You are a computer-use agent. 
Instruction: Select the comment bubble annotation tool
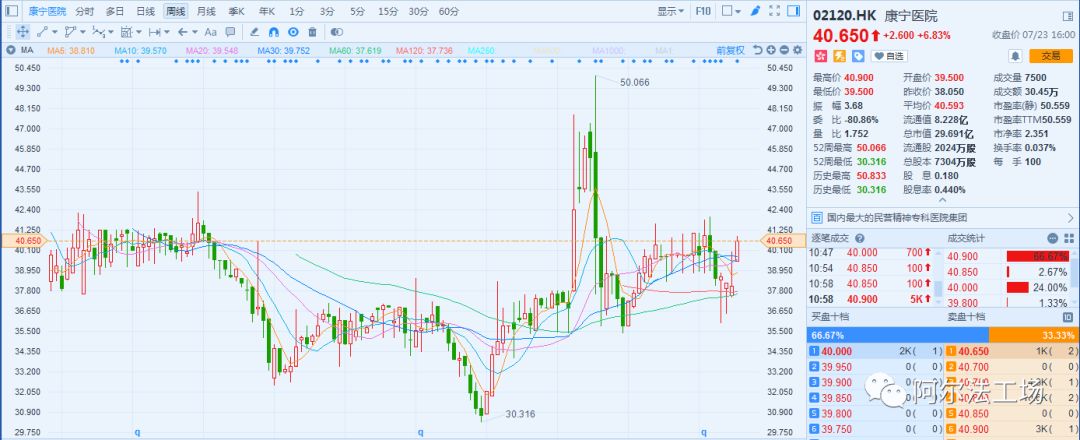(230, 32)
